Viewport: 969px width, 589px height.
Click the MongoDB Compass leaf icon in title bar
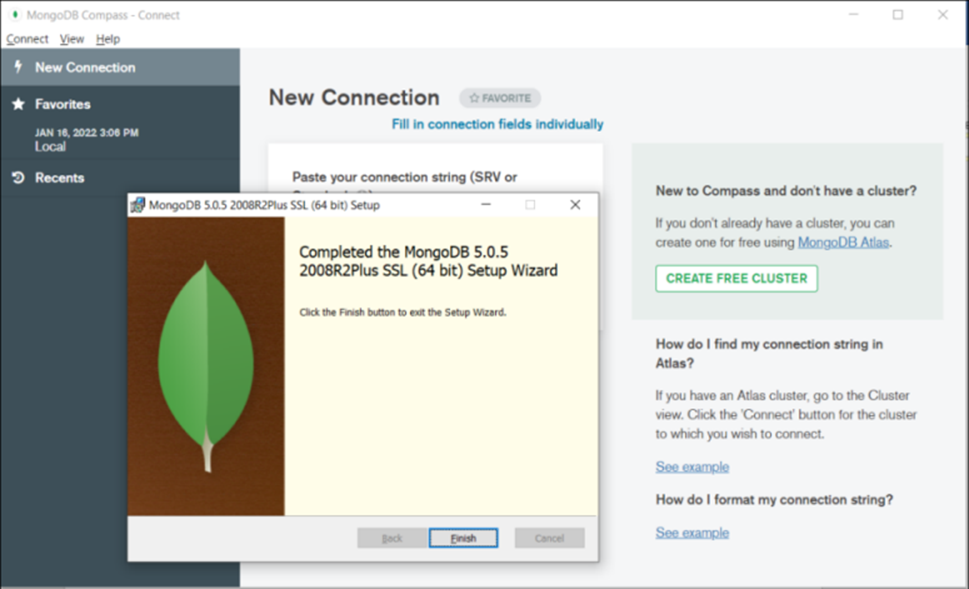(x=14, y=15)
